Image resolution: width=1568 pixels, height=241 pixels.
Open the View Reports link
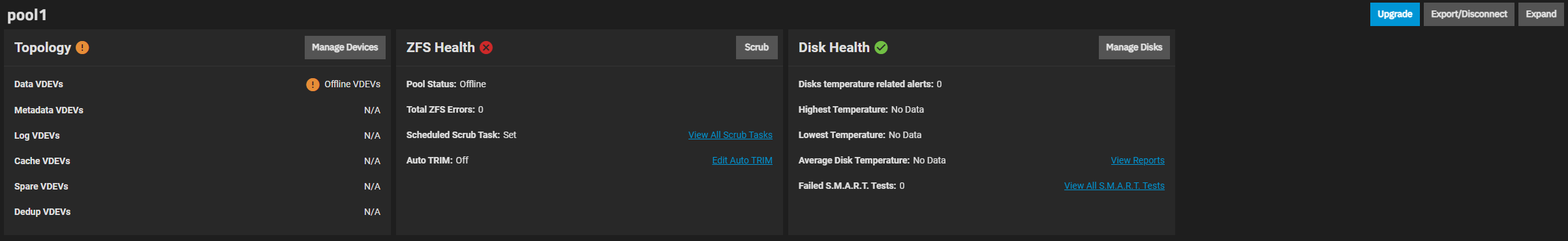1137,160
